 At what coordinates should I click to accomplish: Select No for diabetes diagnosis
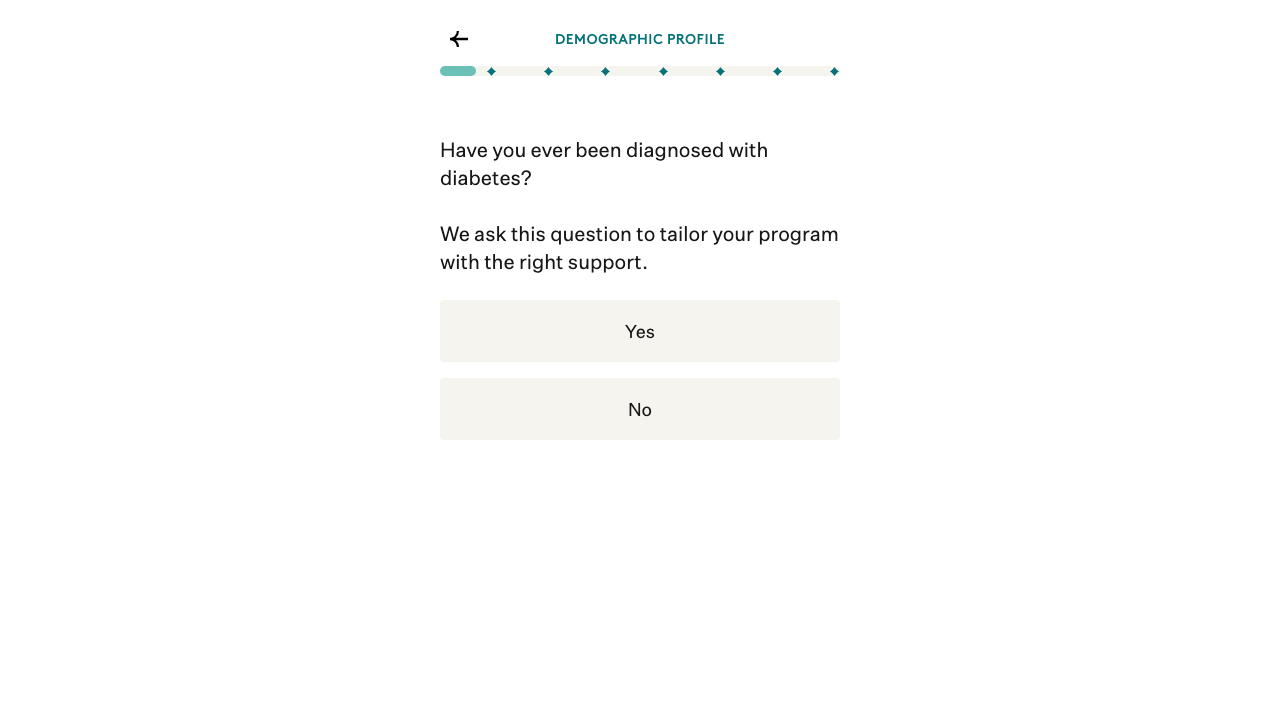(x=640, y=409)
